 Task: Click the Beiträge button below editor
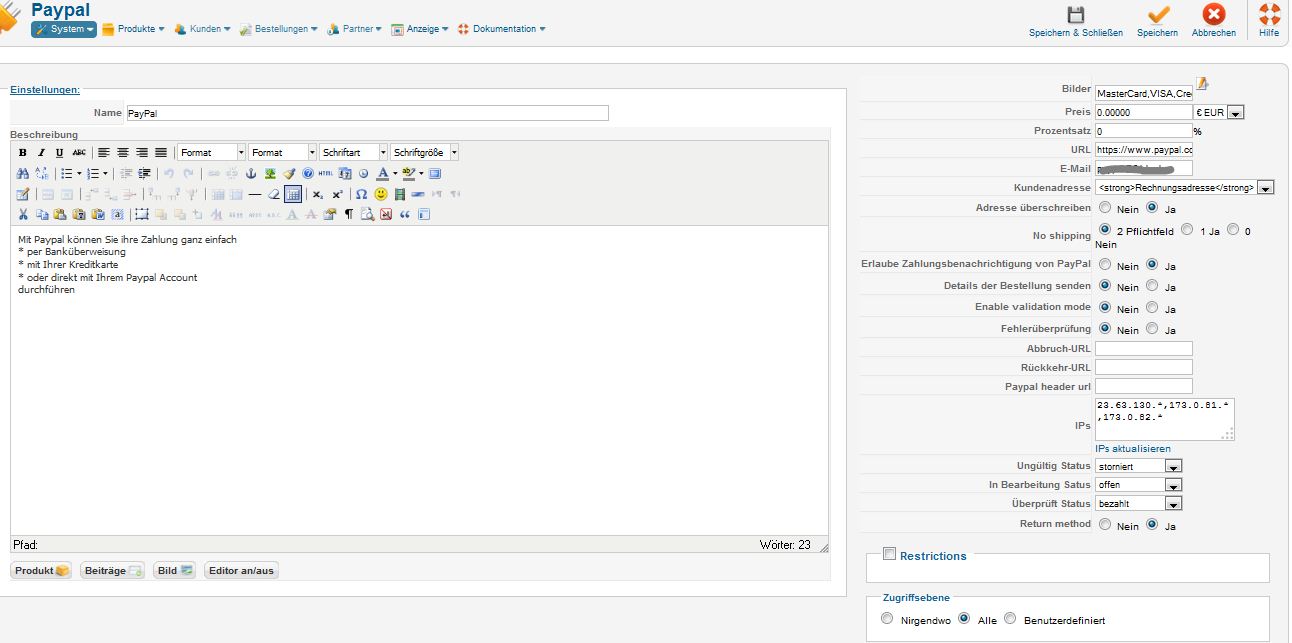pyautogui.click(x=113, y=570)
